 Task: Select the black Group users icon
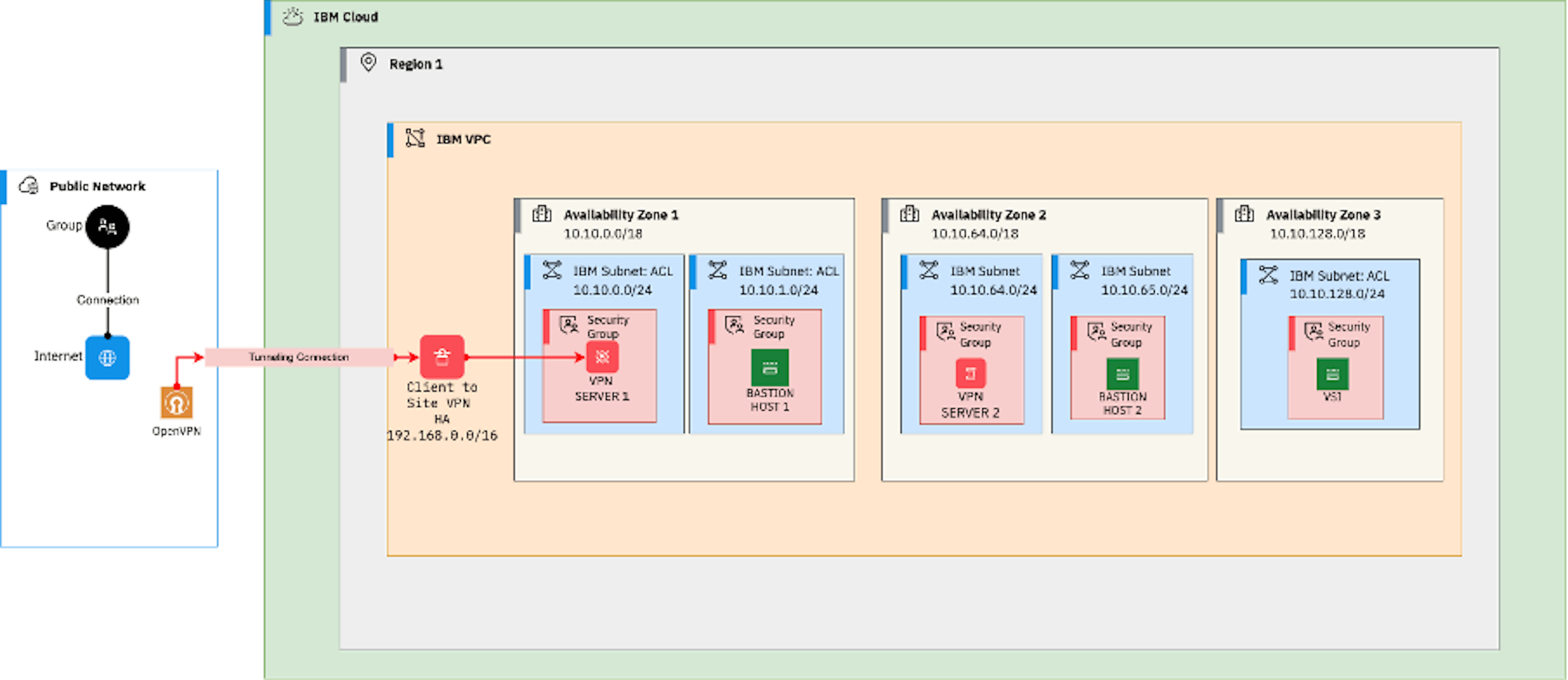pos(107,227)
